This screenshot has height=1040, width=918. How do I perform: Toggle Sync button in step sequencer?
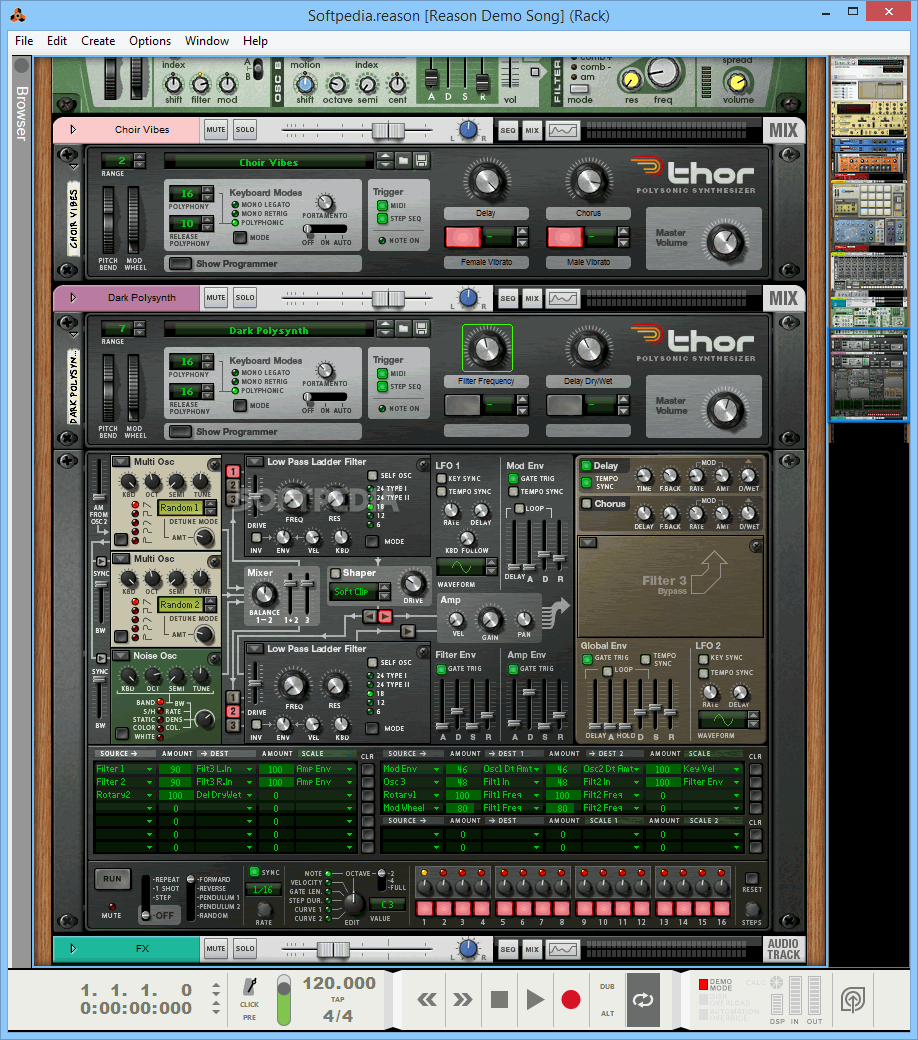click(254, 872)
